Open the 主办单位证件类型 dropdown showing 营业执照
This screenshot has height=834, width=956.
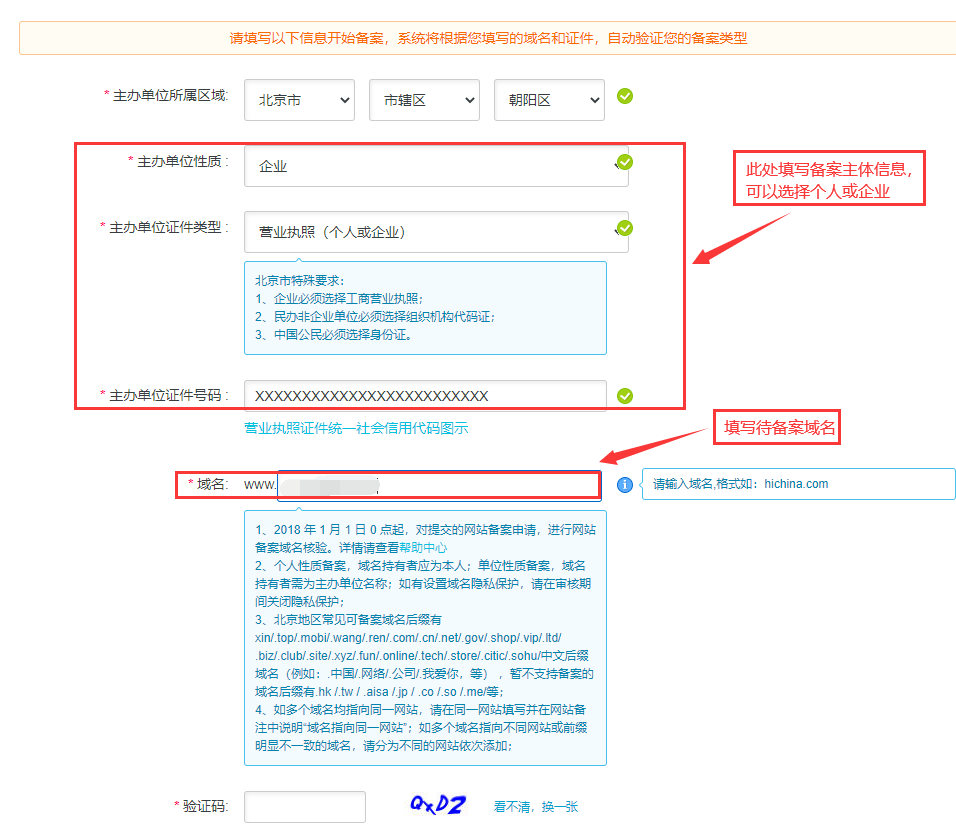point(436,232)
